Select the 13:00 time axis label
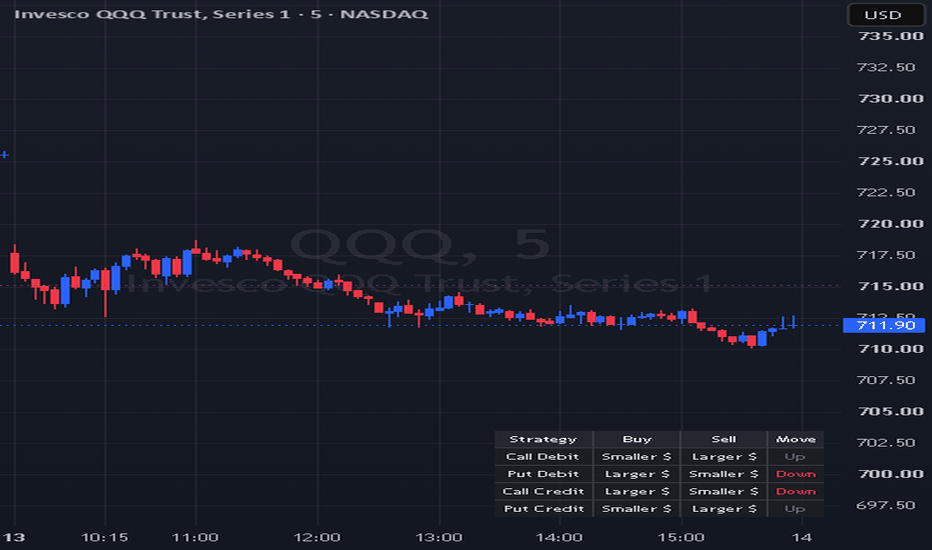Viewport: 932px width, 550px height. [x=439, y=538]
